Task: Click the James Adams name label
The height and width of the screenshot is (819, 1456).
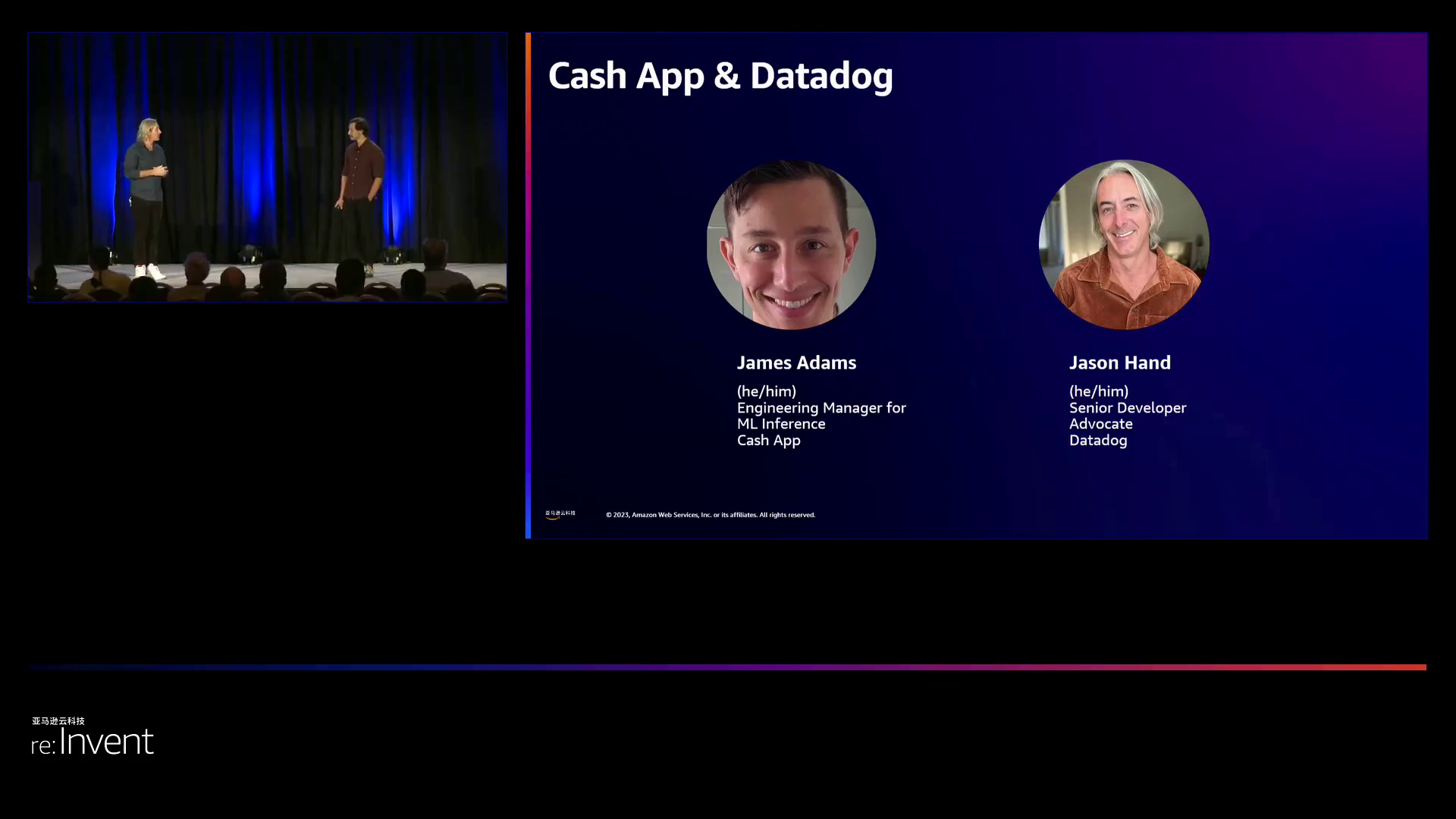Action: [796, 362]
